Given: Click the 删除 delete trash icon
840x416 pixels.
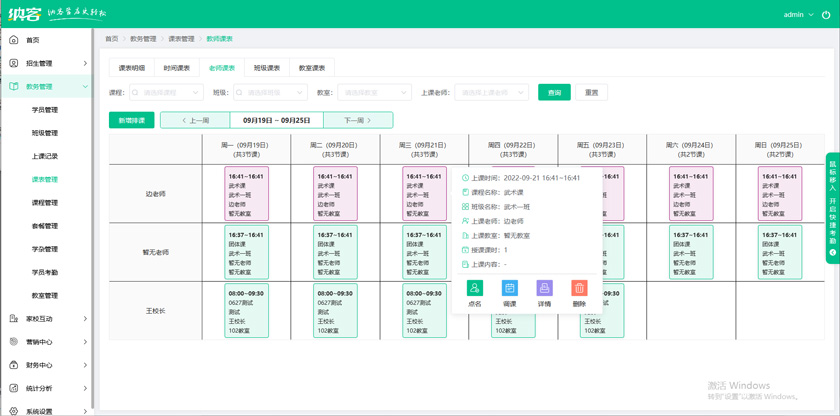Looking at the screenshot, I should coord(579,288).
